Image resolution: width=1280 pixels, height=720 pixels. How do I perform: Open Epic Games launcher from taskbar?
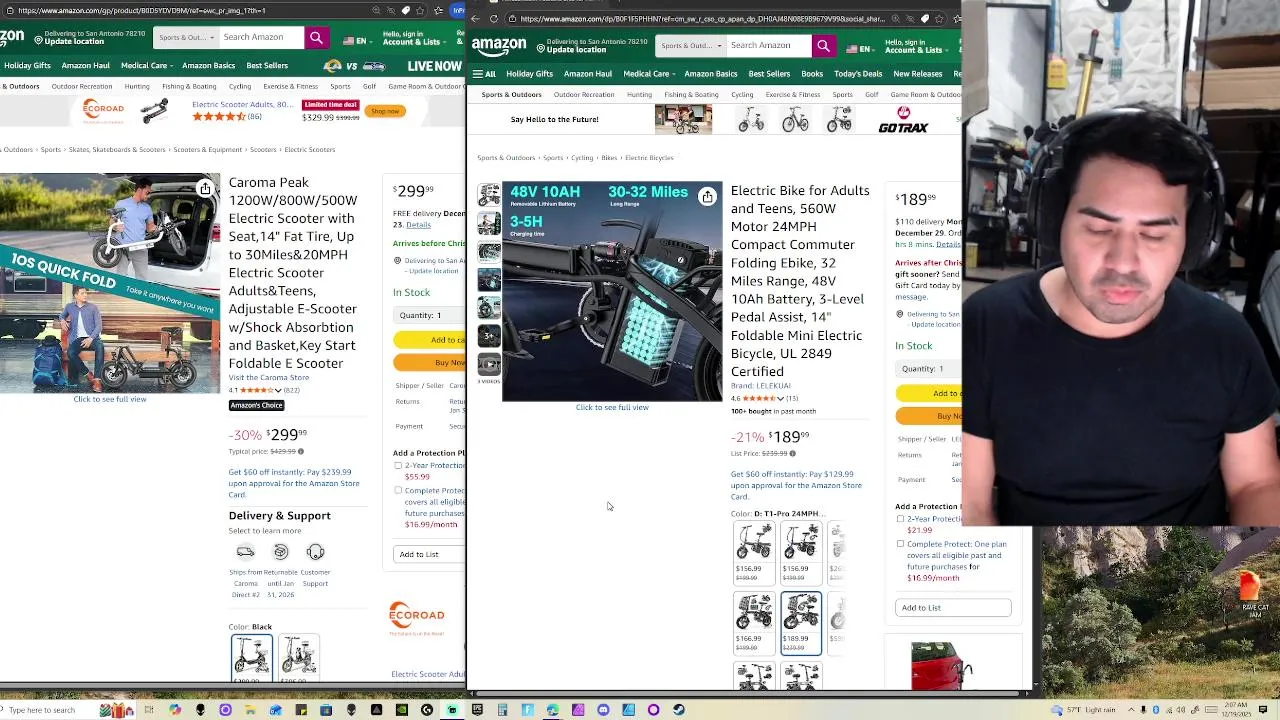tap(477, 710)
